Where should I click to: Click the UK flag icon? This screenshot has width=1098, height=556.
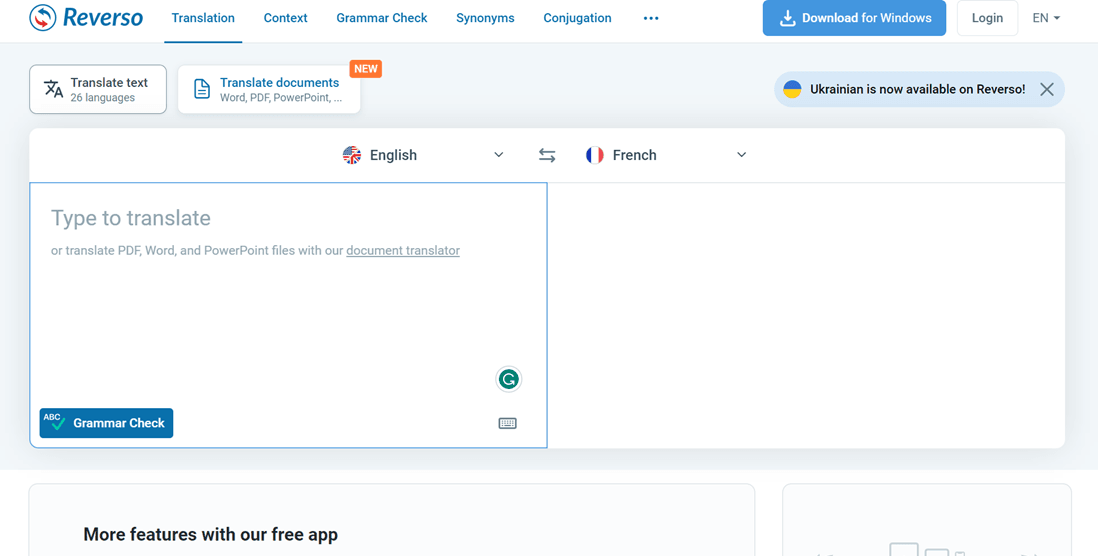[352, 155]
